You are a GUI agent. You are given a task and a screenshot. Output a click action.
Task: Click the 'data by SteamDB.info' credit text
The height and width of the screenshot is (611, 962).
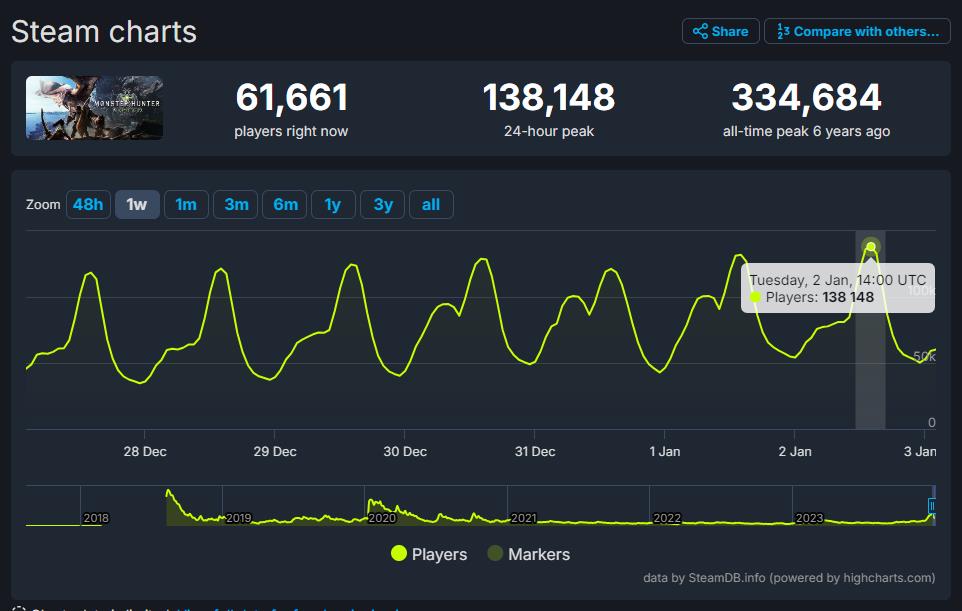pyautogui.click(x=789, y=578)
